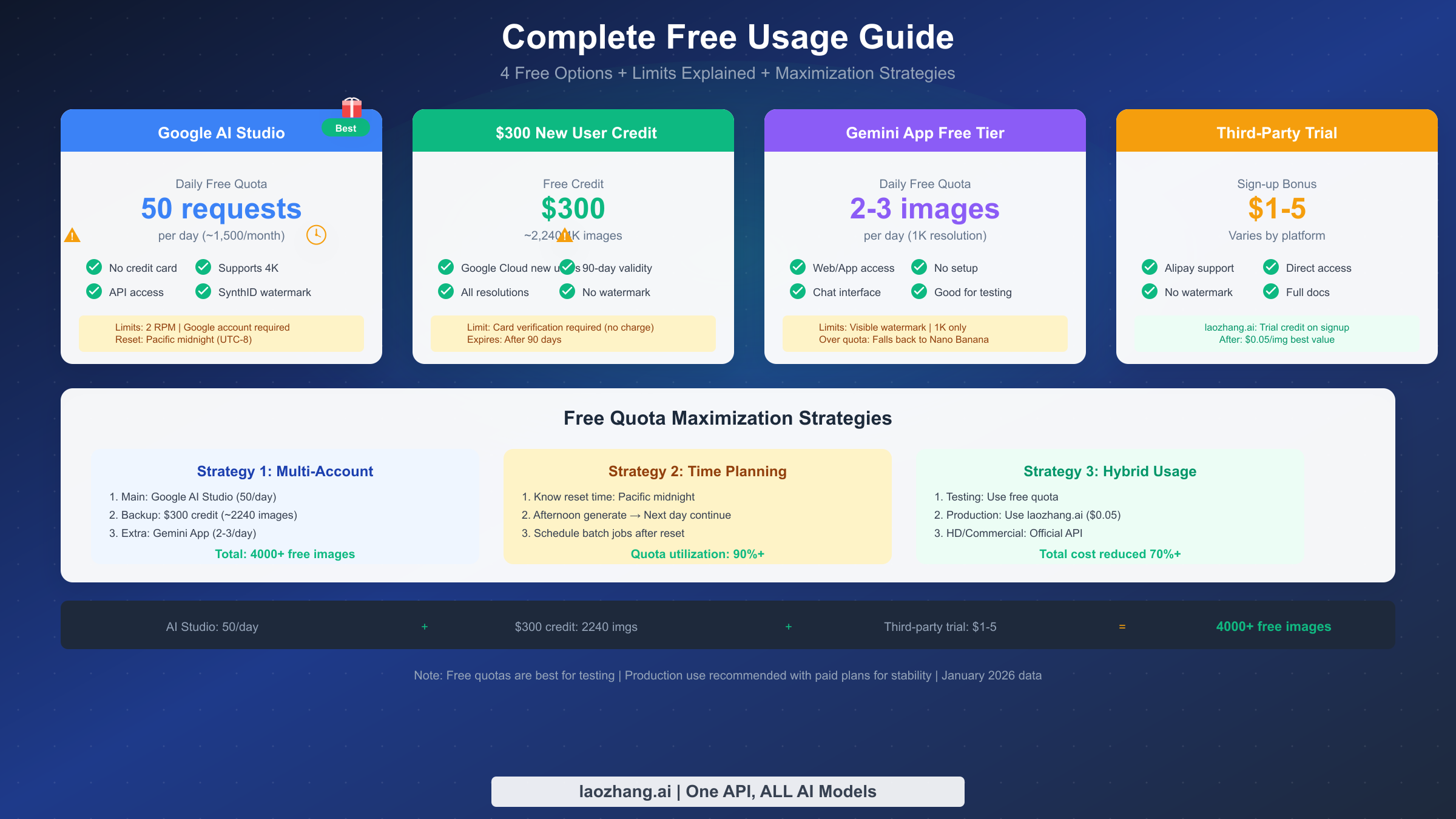Open the laozhang.ai One API link
The width and height of the screenshot is (1456, 819).
[727, 791]
